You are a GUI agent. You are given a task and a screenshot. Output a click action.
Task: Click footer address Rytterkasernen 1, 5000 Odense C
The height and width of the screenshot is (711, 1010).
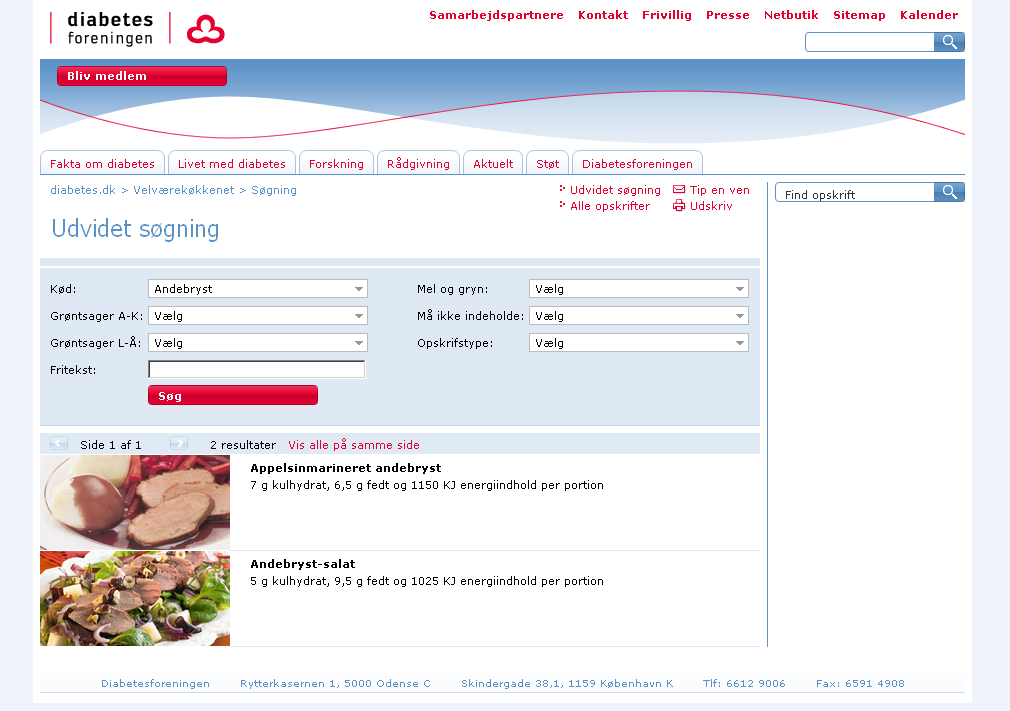click(335, 683)
